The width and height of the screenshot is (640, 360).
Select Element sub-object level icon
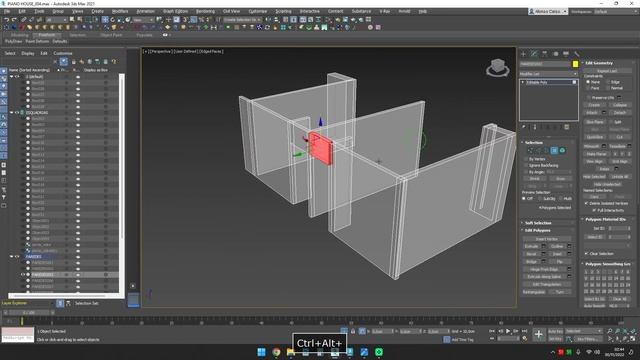tap(562, 151)
